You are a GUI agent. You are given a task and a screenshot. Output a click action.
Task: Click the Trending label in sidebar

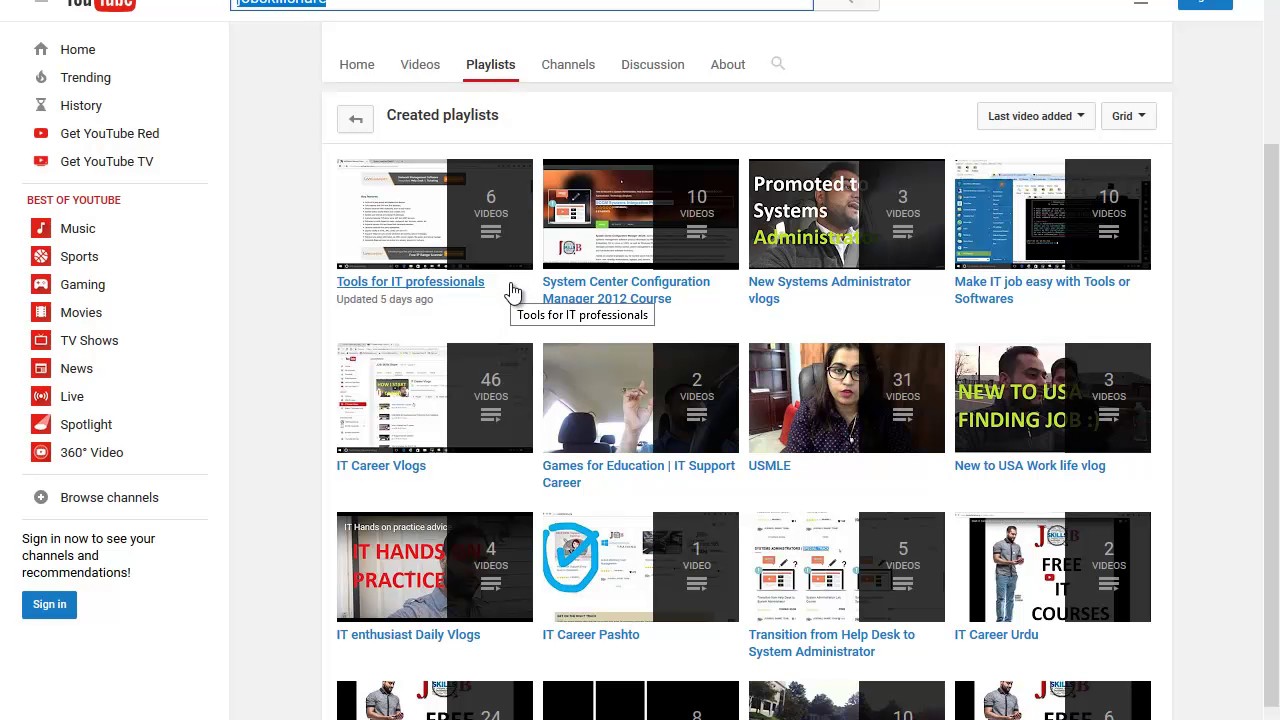(x=85, y=77)
